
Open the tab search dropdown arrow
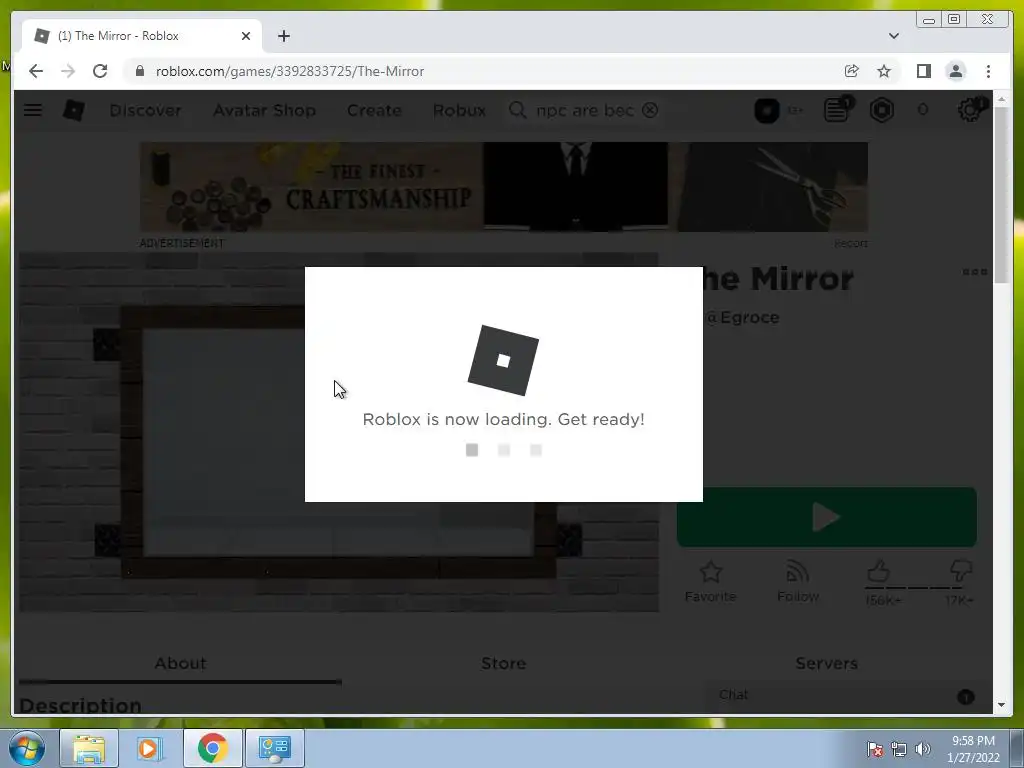[x=894, y=36]
